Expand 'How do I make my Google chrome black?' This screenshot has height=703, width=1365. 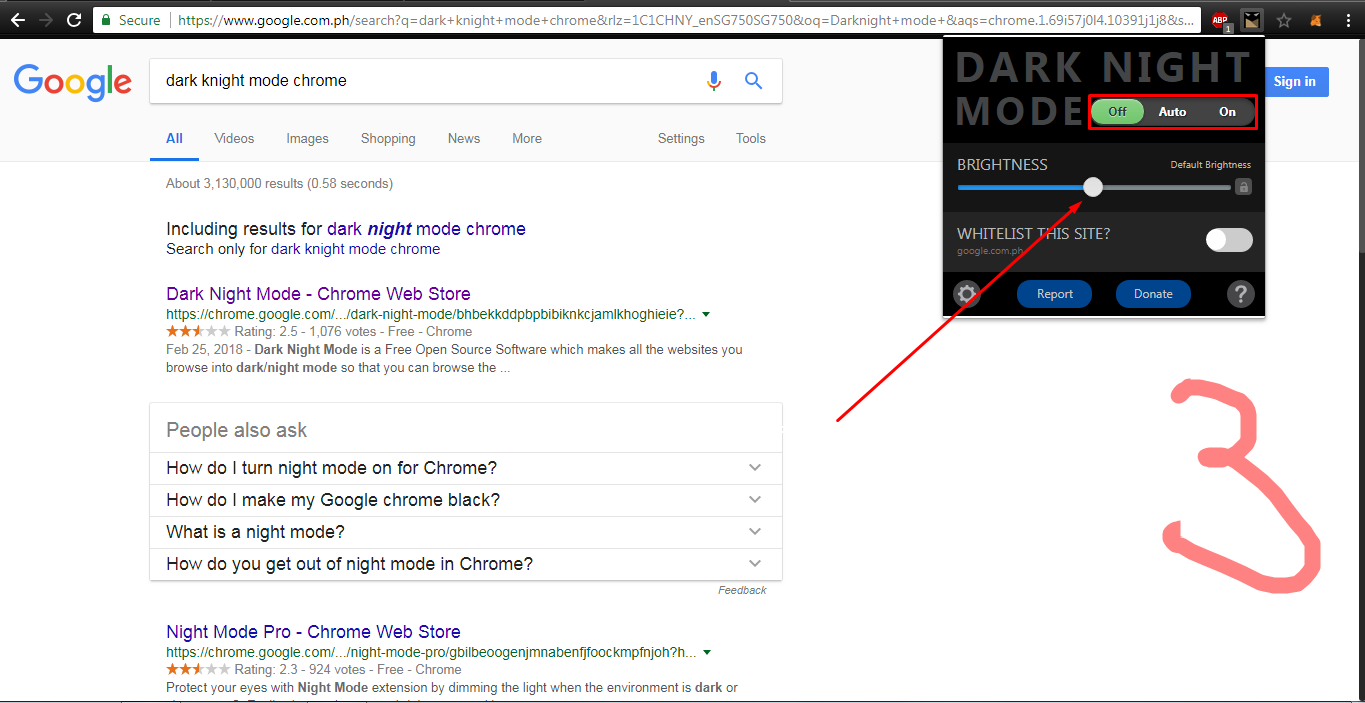coord(466,500)
